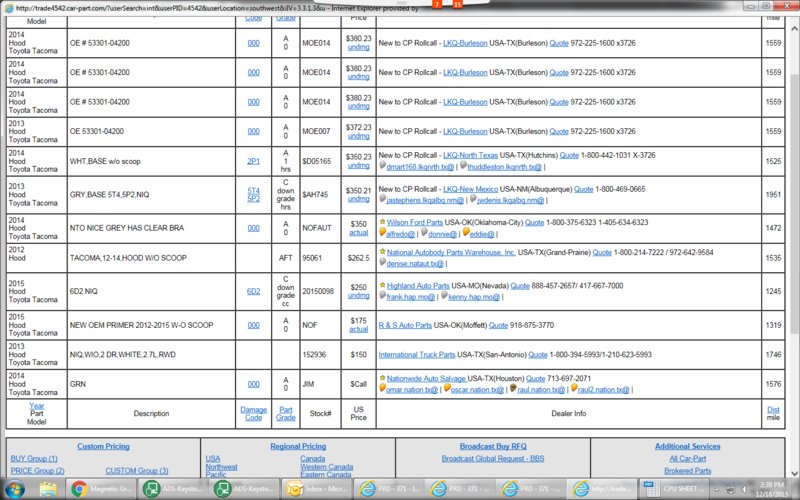Image resolution: width=800 pixels, height=500 pixels.
Task: Open International Truck Parts dealer link
Action: [x=417, y=355]
